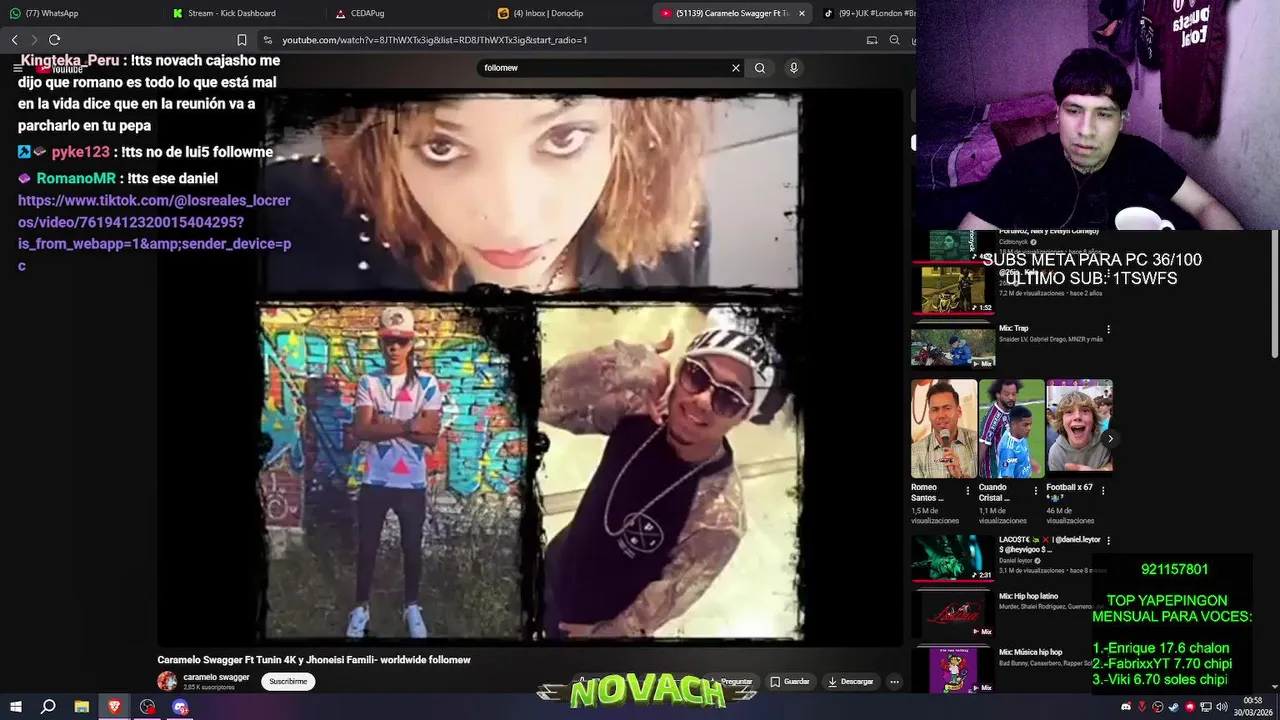Open the YouTube hamburger guide menu
Viewport: 1280px width, 720px height.
pos(17,68)
